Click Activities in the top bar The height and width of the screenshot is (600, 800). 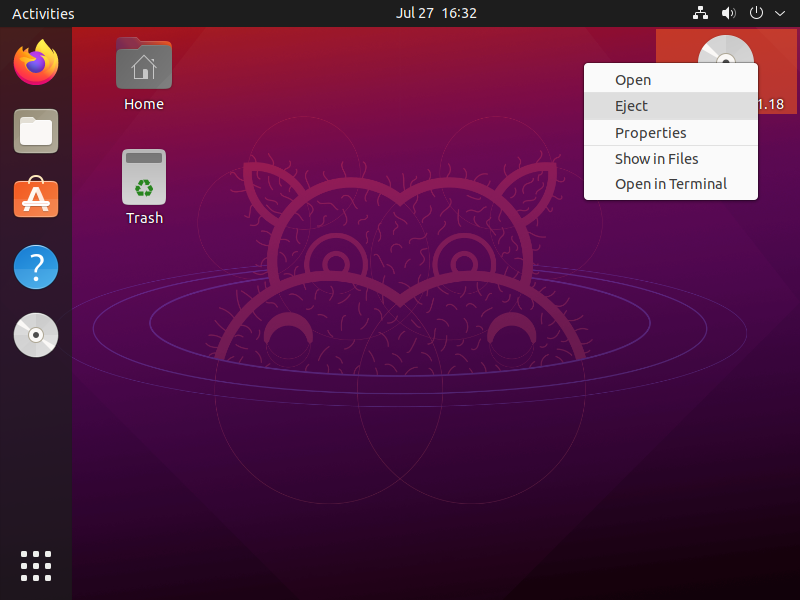43,14
